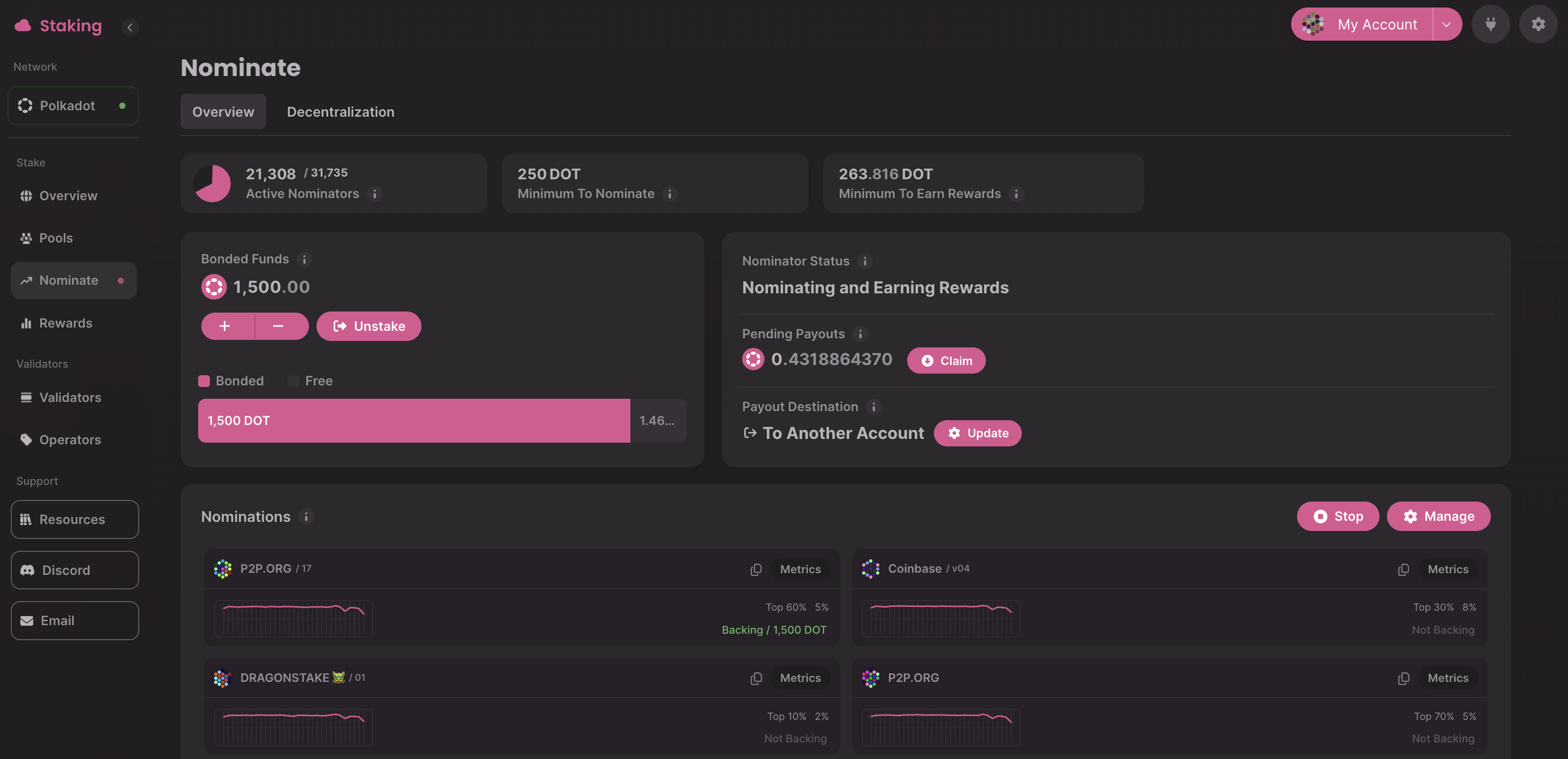
Task: Click the Payout Destination info icon
Action: (x=873, y=407)
